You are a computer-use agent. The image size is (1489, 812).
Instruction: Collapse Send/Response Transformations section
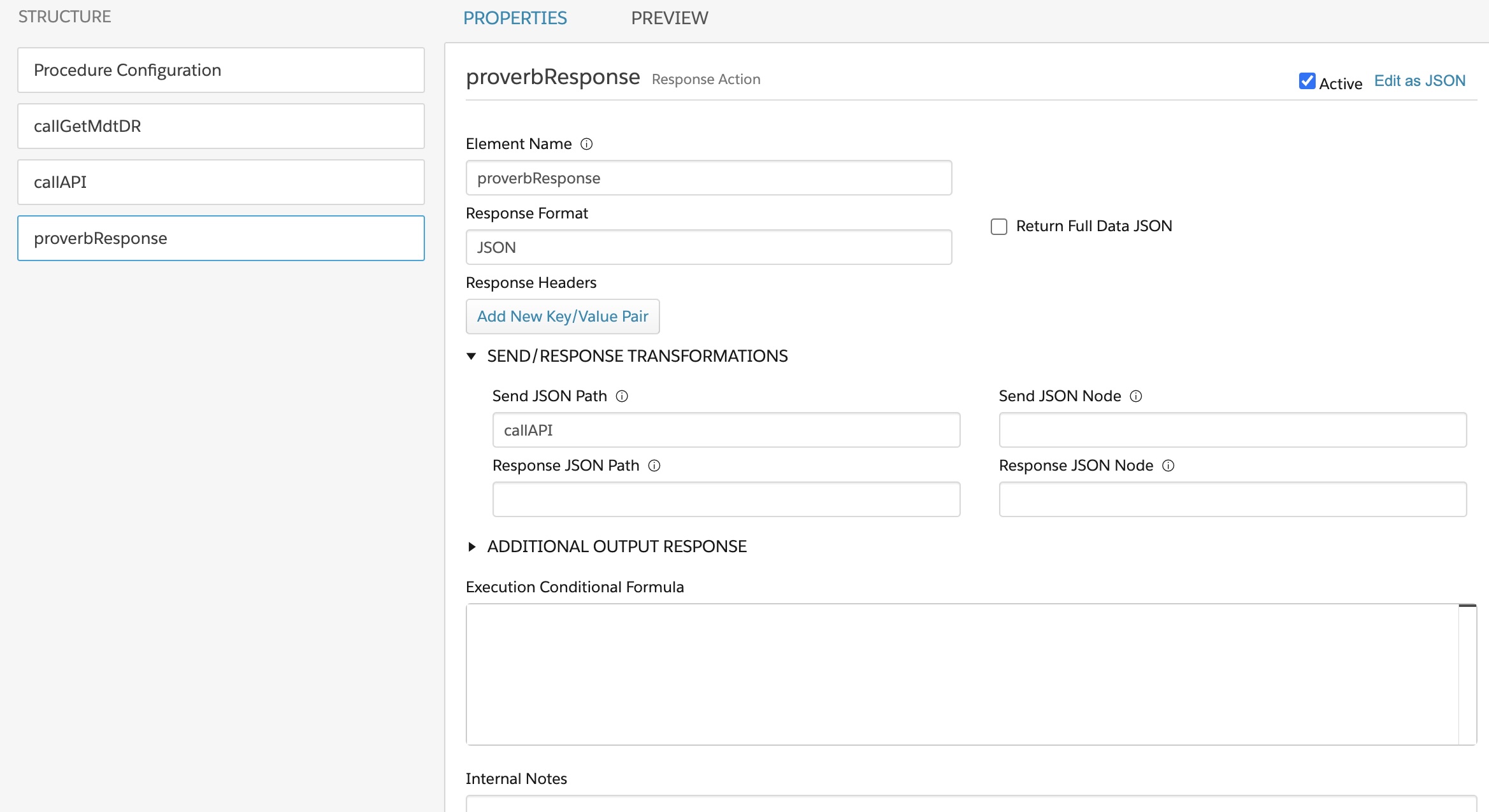tap(471, 356)
